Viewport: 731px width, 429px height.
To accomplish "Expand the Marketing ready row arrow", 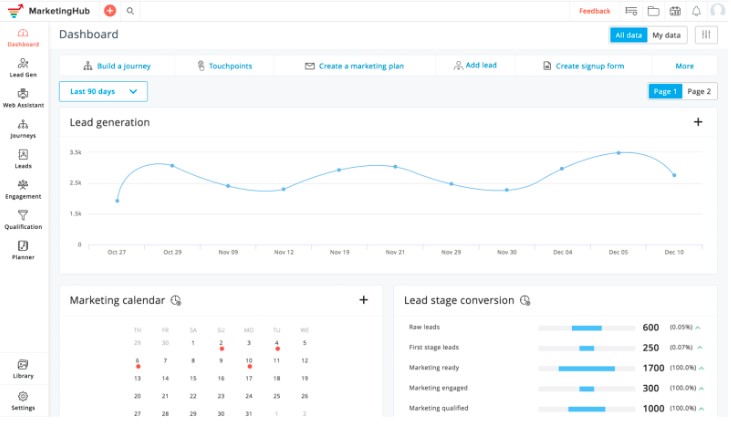I will [x=701, y=368].
